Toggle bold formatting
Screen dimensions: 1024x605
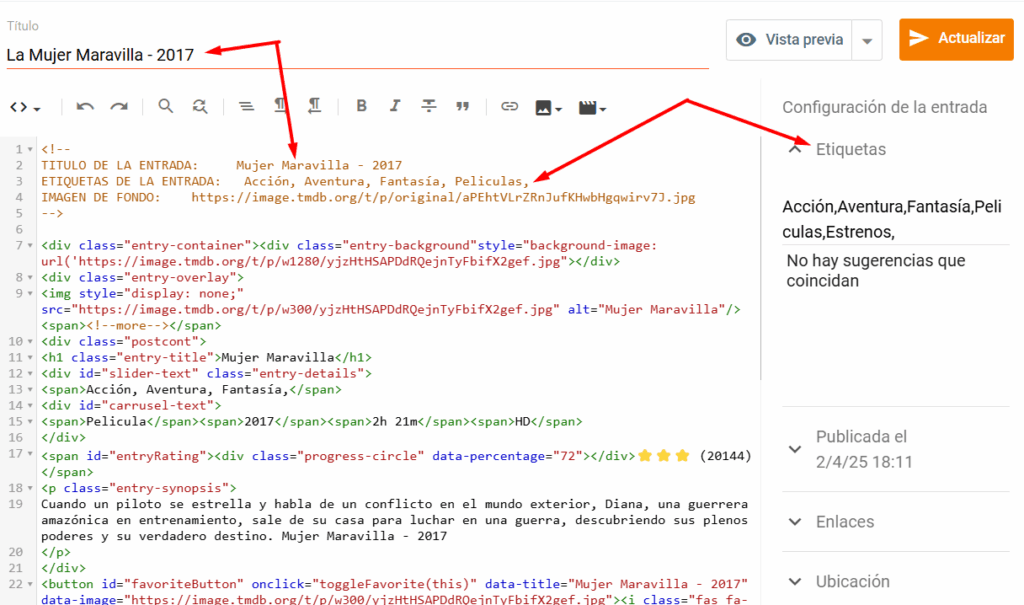(361, 106)
